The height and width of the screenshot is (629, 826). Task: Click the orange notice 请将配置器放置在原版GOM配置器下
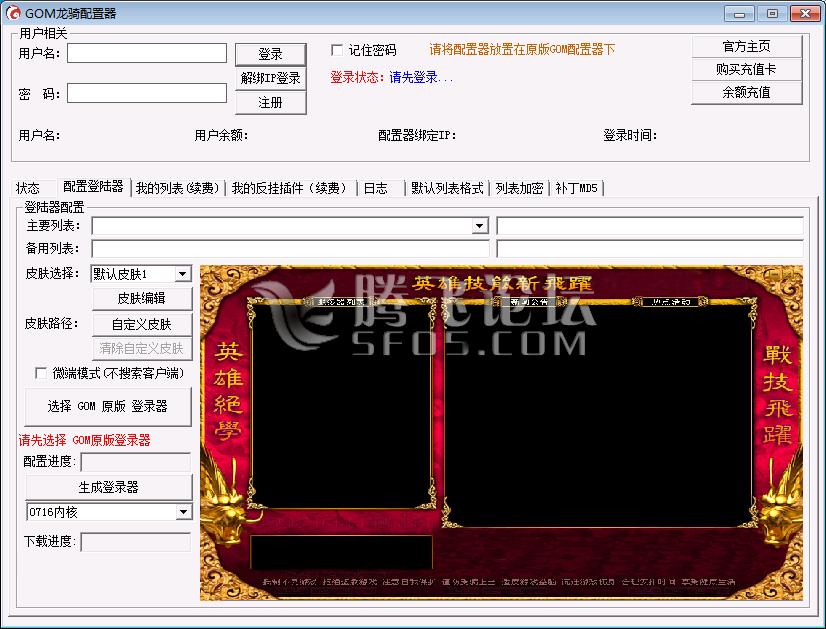pyautogui.click(x=522, y=50)
